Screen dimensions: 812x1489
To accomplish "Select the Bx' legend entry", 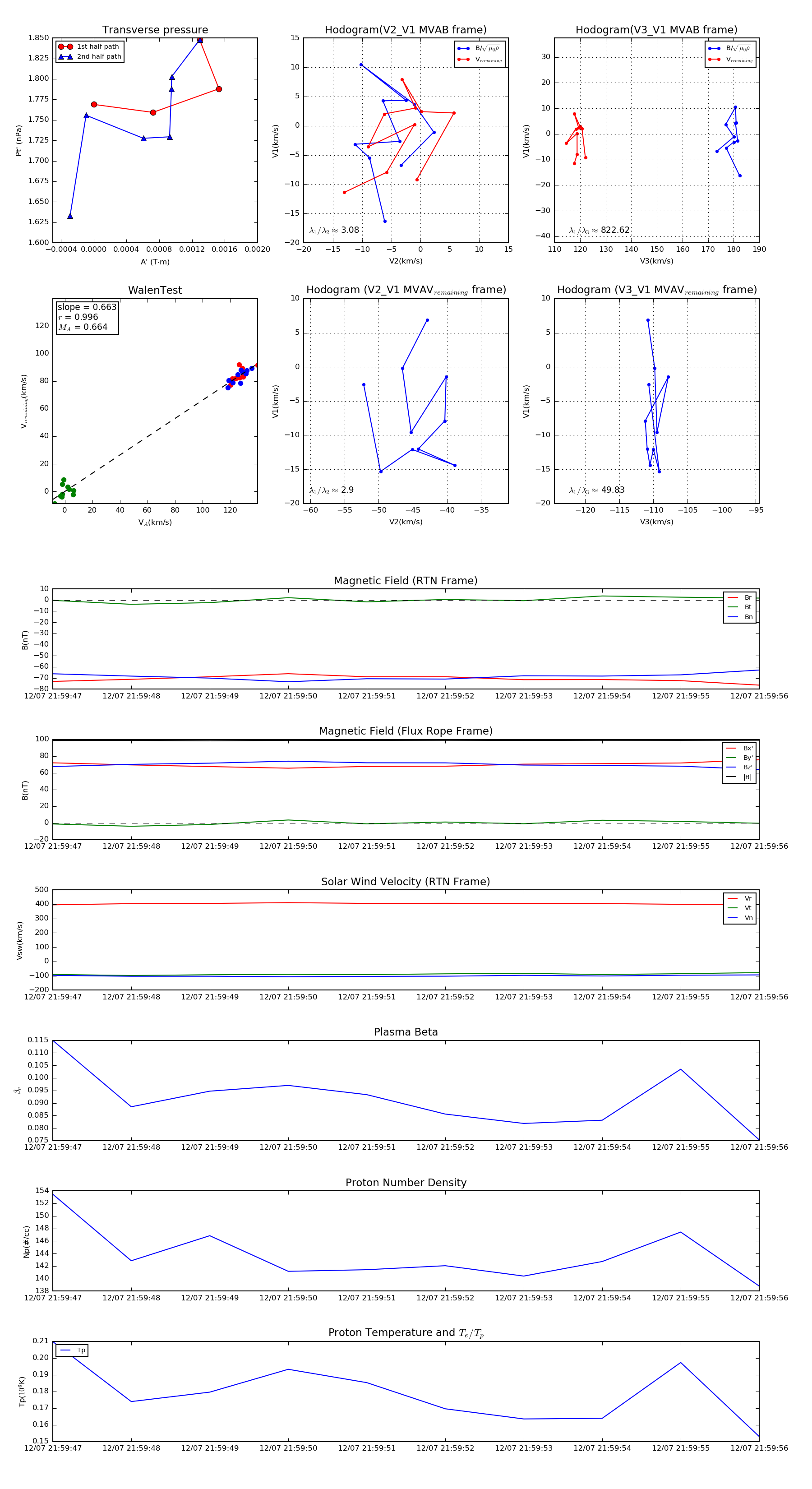I will tap(739, 748).
